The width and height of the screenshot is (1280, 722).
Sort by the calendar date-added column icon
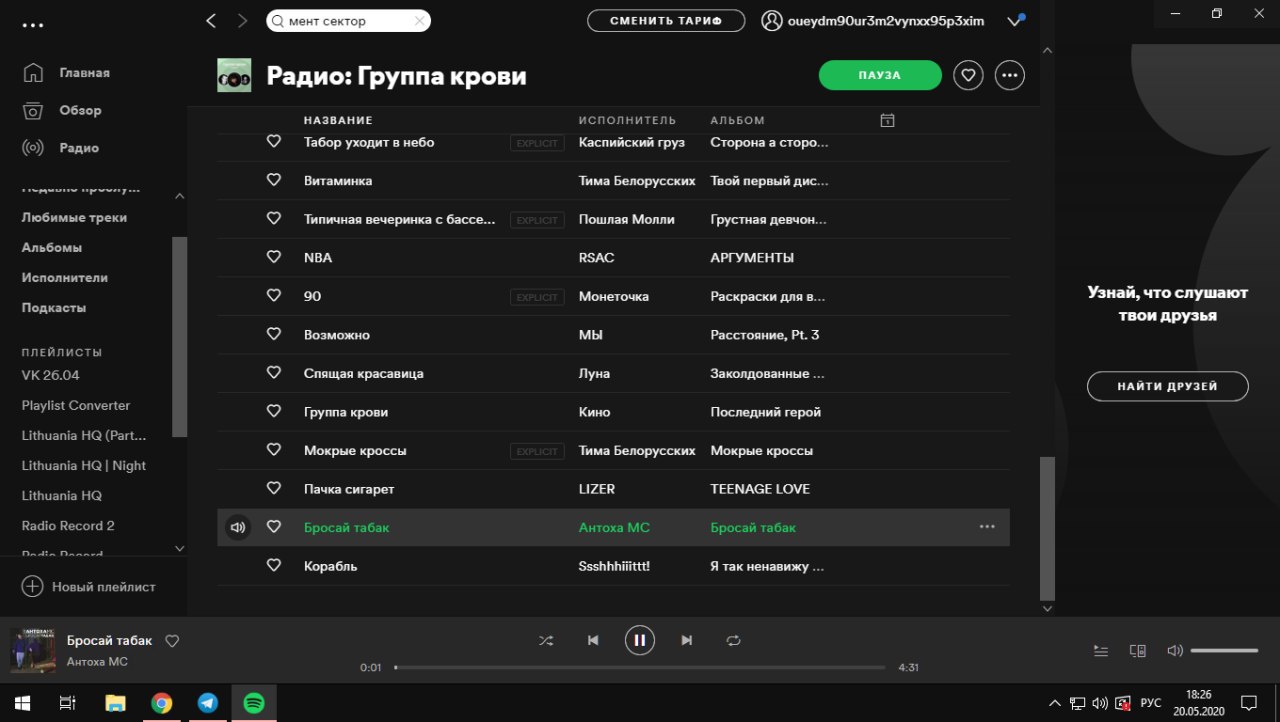(x=887, y=120)
